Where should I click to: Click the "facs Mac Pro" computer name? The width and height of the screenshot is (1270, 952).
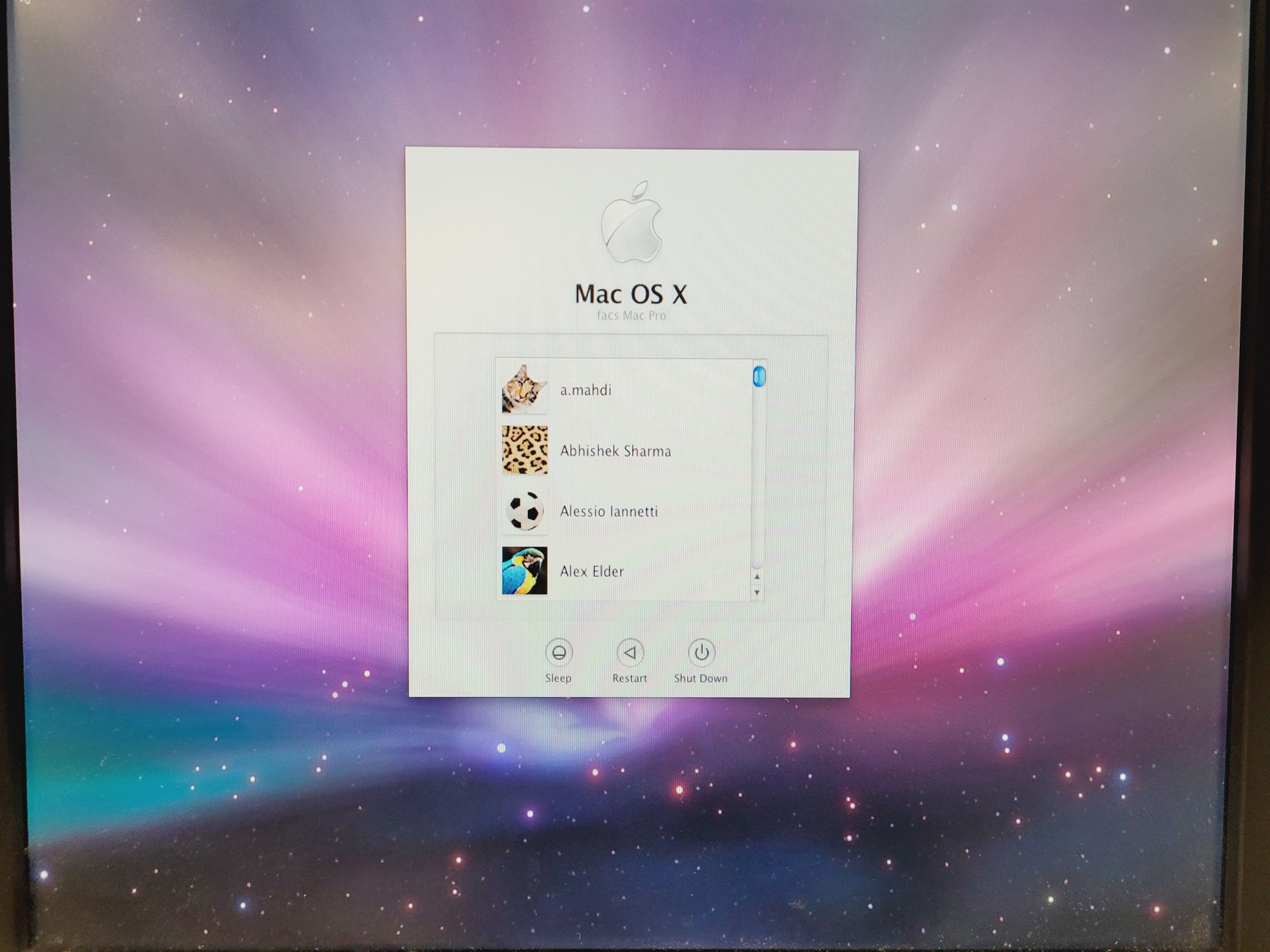point(631,316)
